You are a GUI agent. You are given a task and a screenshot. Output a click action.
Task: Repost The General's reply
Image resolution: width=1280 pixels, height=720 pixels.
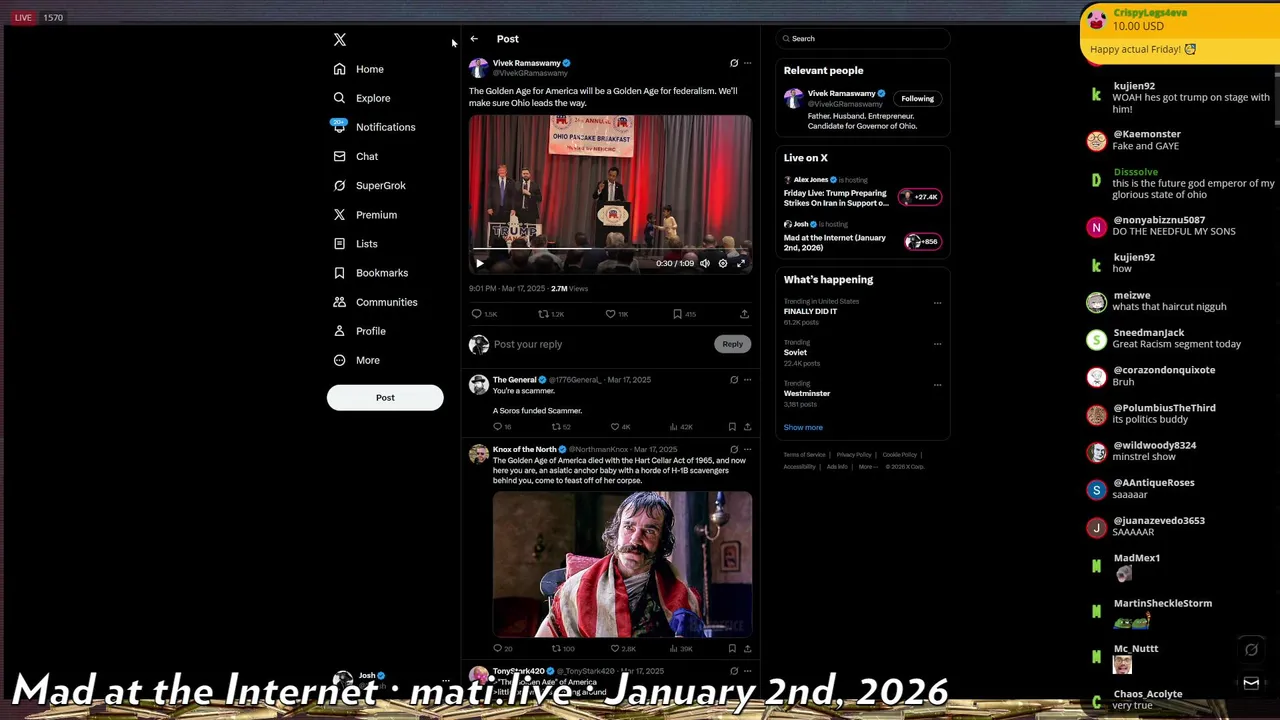(556, 427)
